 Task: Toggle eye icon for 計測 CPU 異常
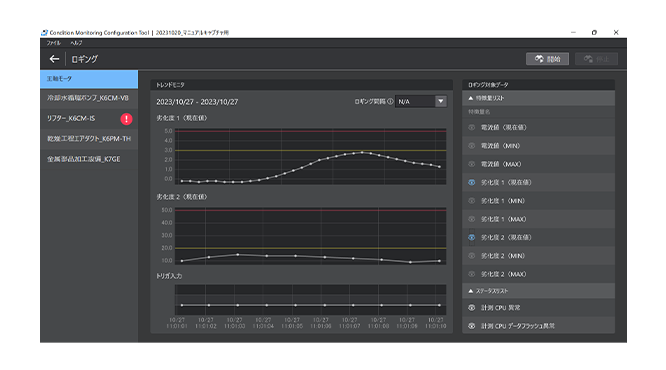click(471, 308)
